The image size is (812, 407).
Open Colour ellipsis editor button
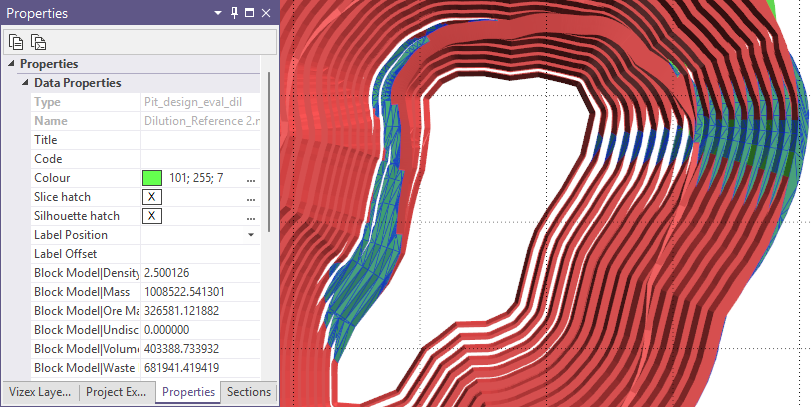coord(250,178)
